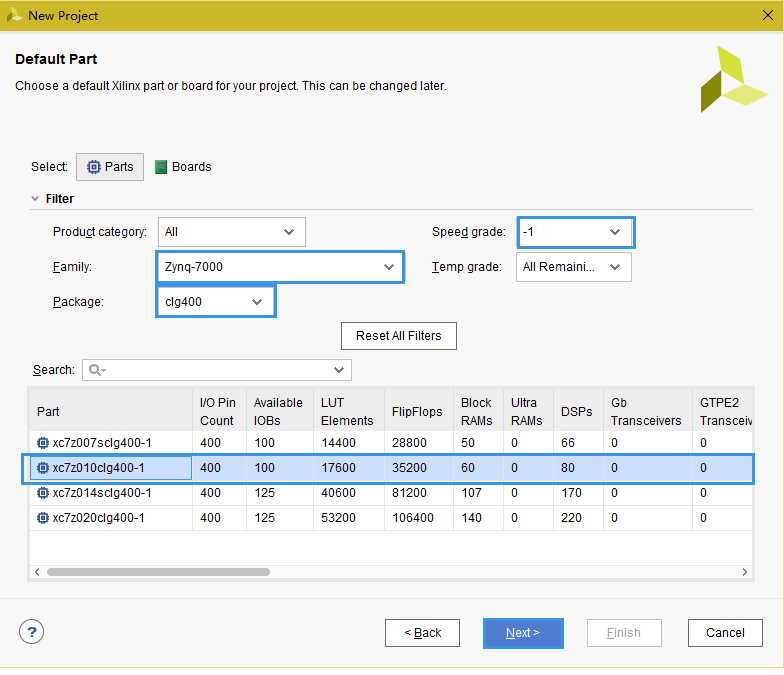784x675 pixels.
Task: Switch to the Parts selection tab
Action: coord(110,166)
